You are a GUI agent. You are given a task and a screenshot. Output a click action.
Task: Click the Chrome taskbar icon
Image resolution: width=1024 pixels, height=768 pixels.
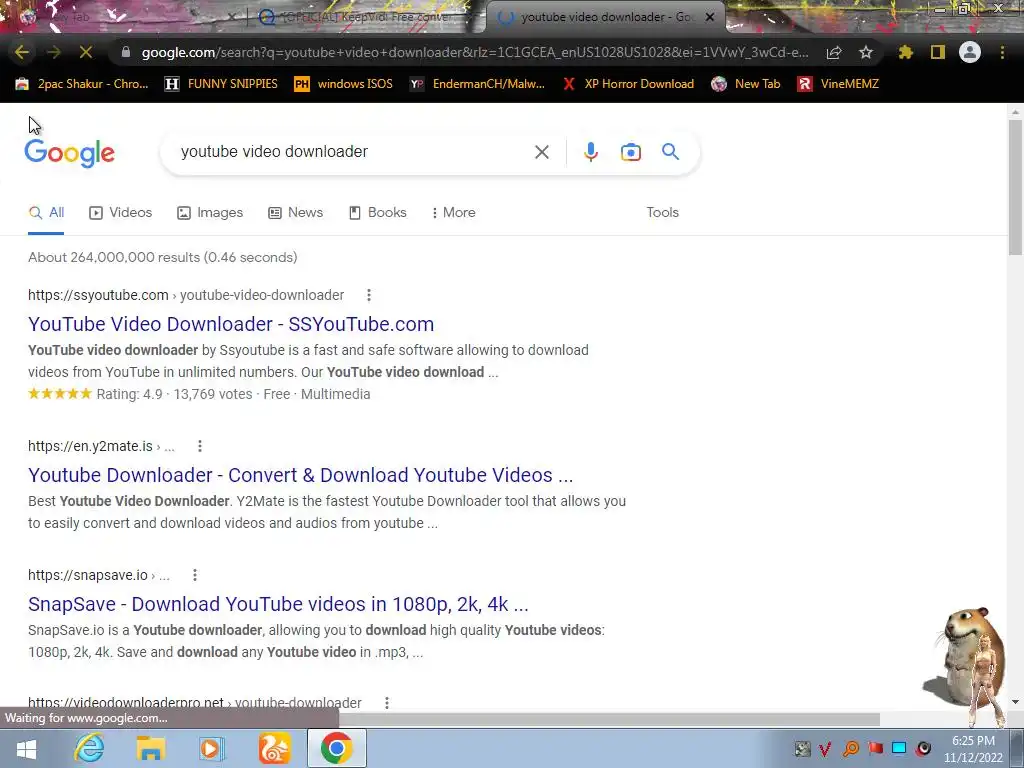pos(336,748)
